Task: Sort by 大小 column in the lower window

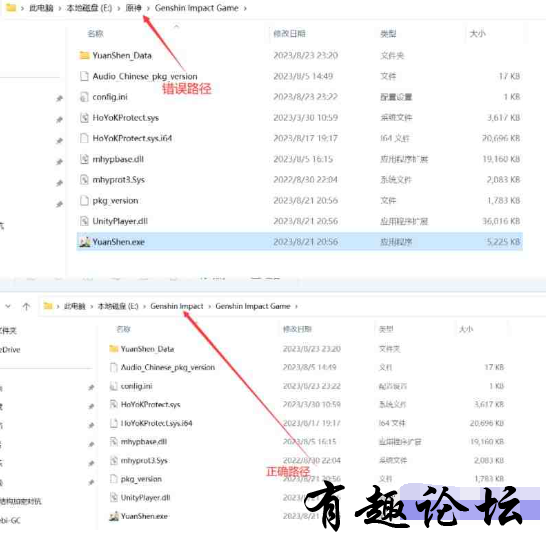Action: coord(466,329)
